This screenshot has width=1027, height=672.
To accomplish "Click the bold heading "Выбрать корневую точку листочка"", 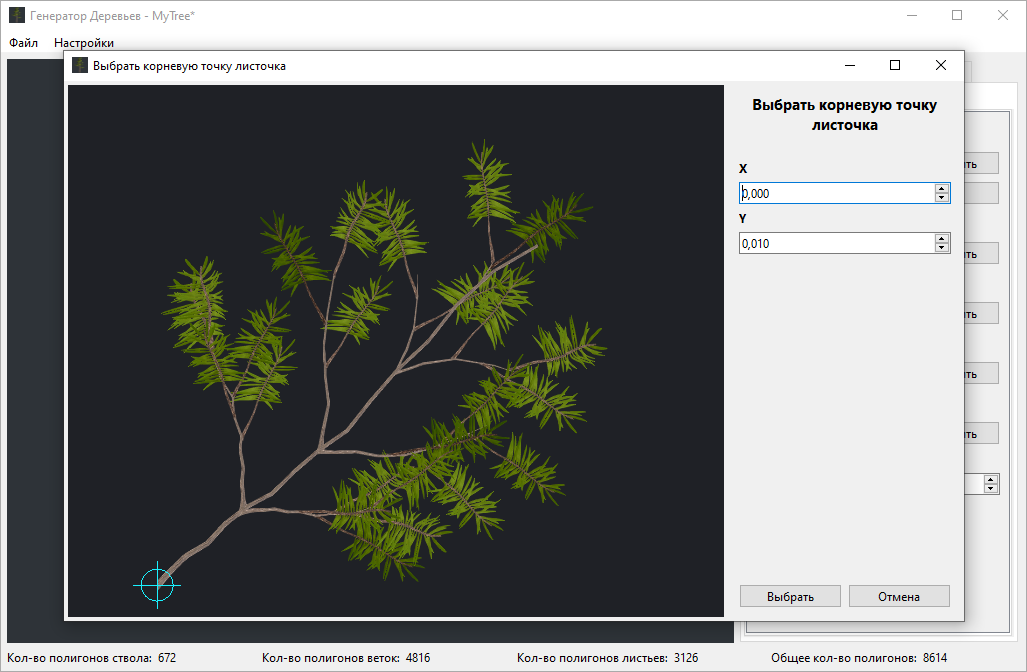I will coord(844,115).
